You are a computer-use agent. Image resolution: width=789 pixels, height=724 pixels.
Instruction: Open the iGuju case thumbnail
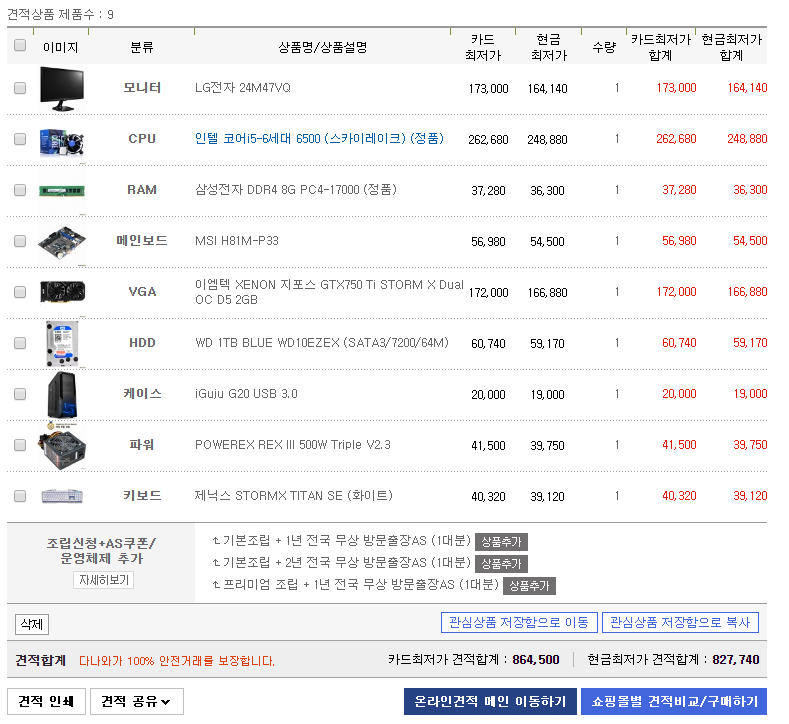tap(62, 395)
